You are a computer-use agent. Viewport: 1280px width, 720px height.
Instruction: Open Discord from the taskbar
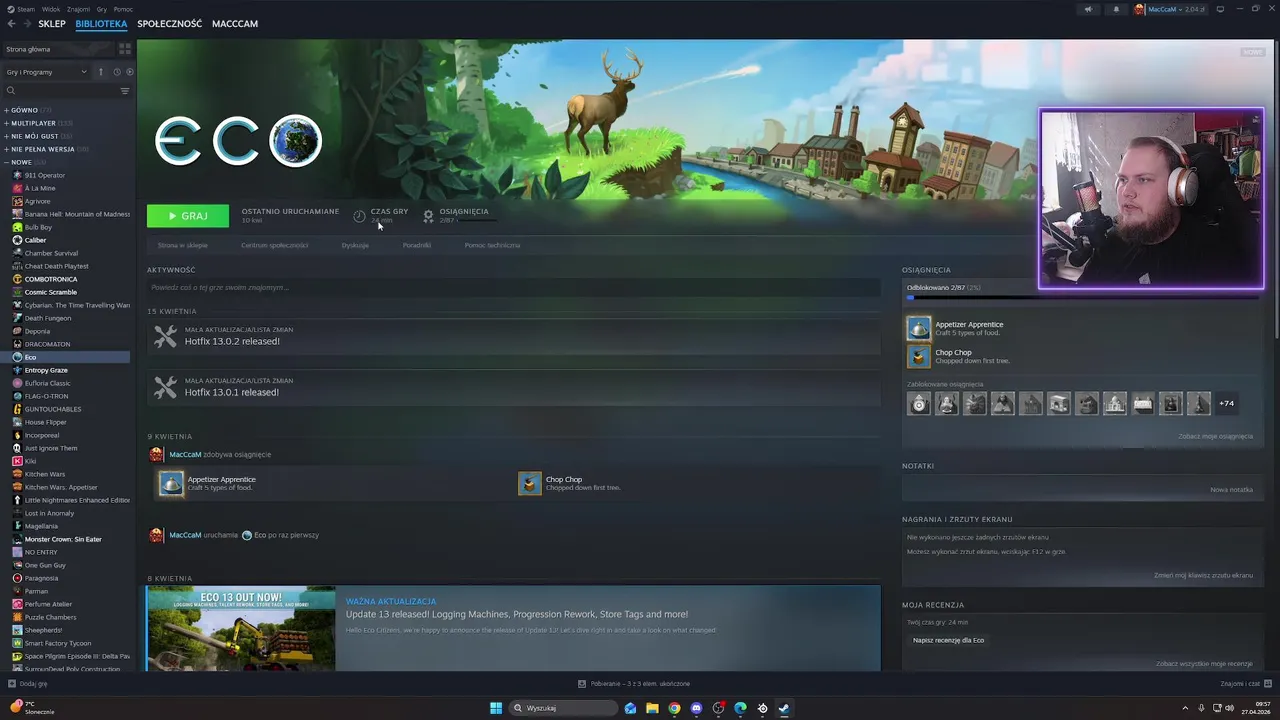coord(696,708)
